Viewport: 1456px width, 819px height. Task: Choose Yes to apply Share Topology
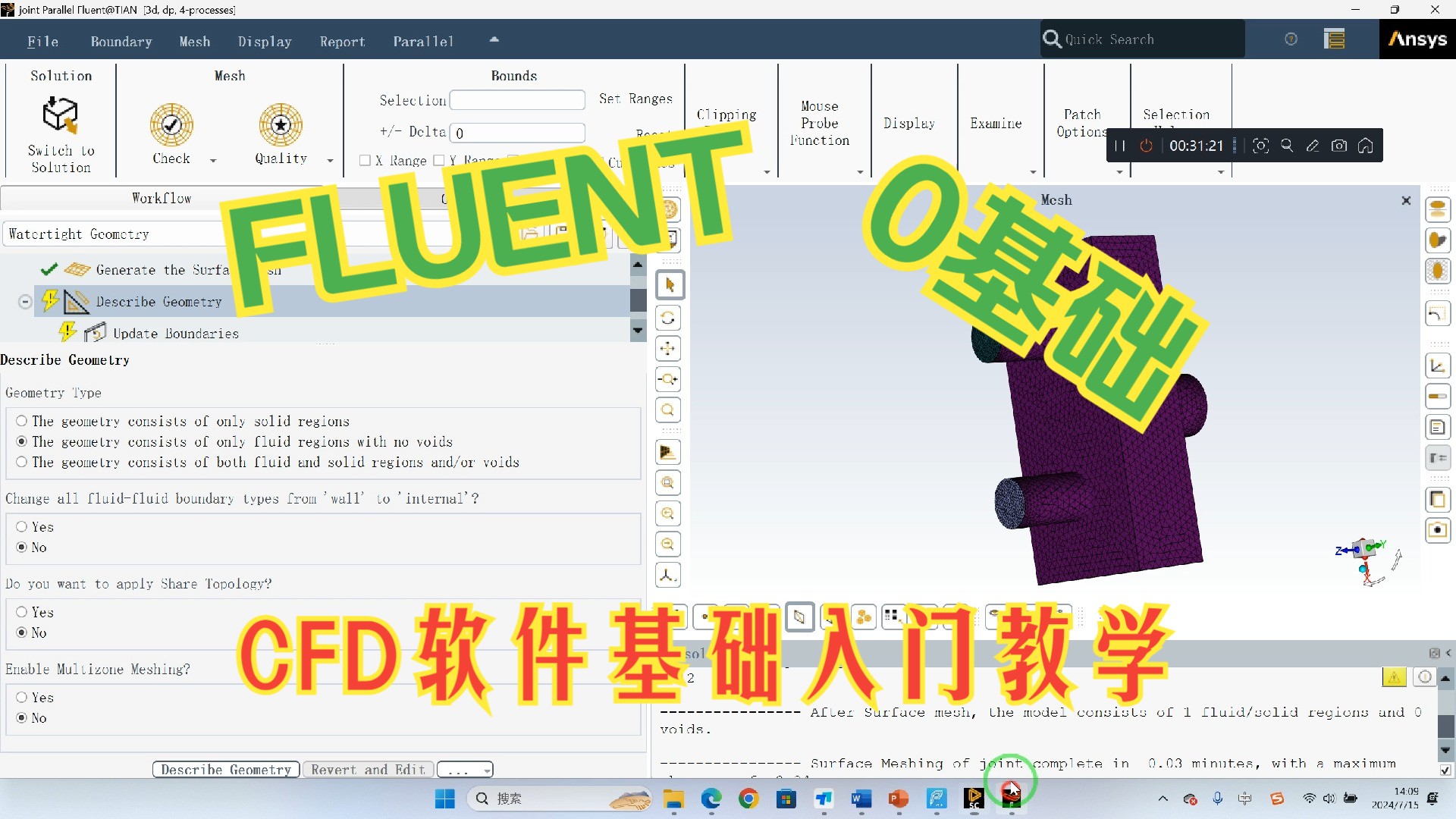point(21,612)
